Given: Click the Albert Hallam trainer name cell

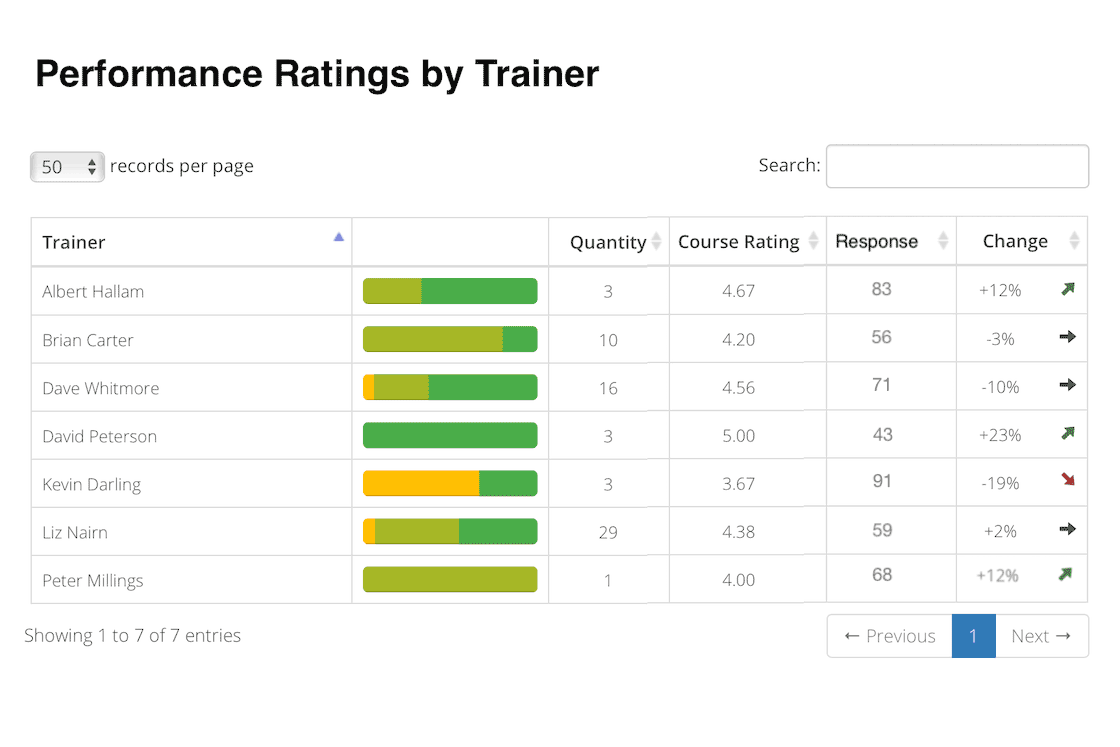Looking at the screenshot, I should pos(92,291).
